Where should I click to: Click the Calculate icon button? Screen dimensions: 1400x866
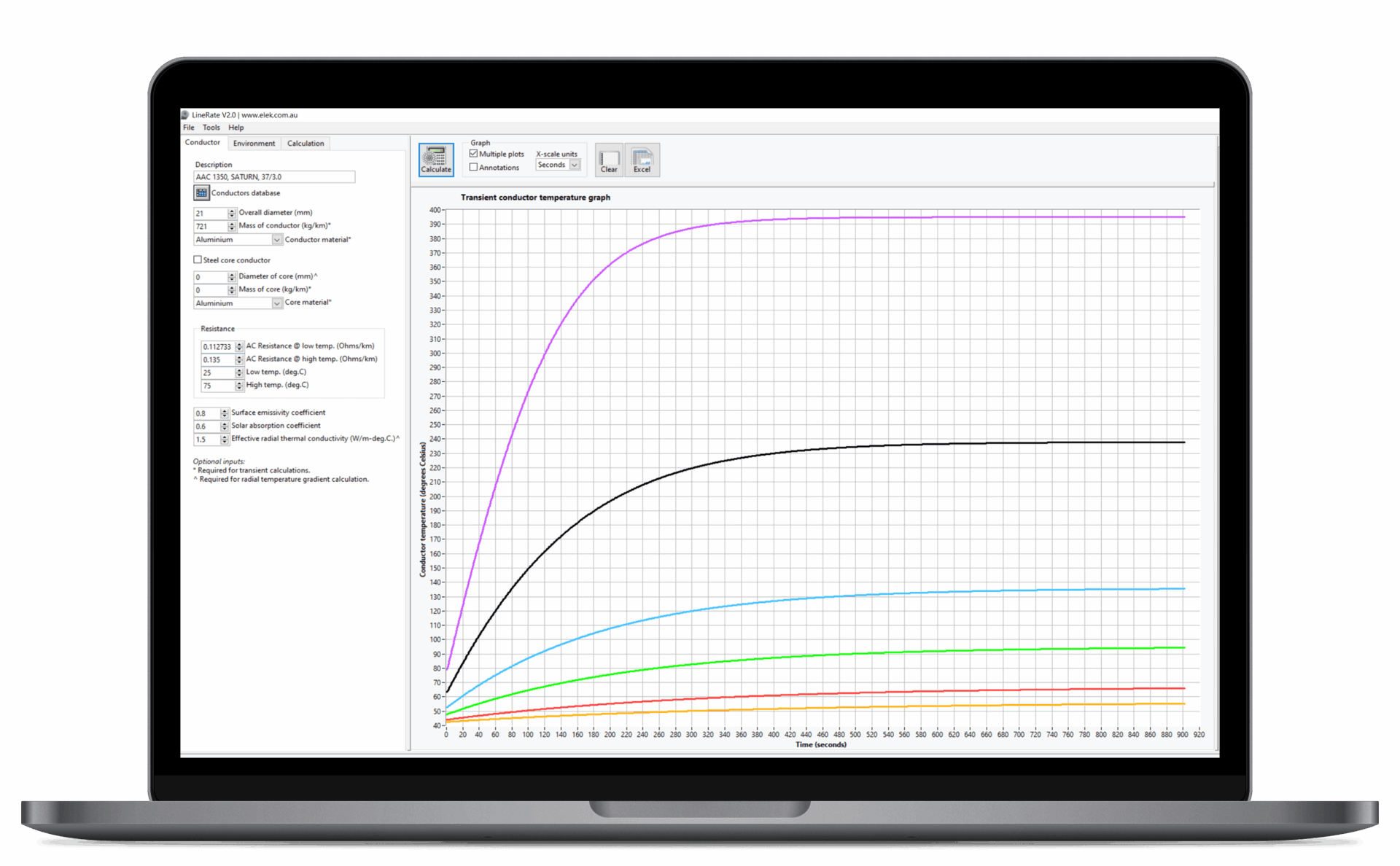pos(436,159)
